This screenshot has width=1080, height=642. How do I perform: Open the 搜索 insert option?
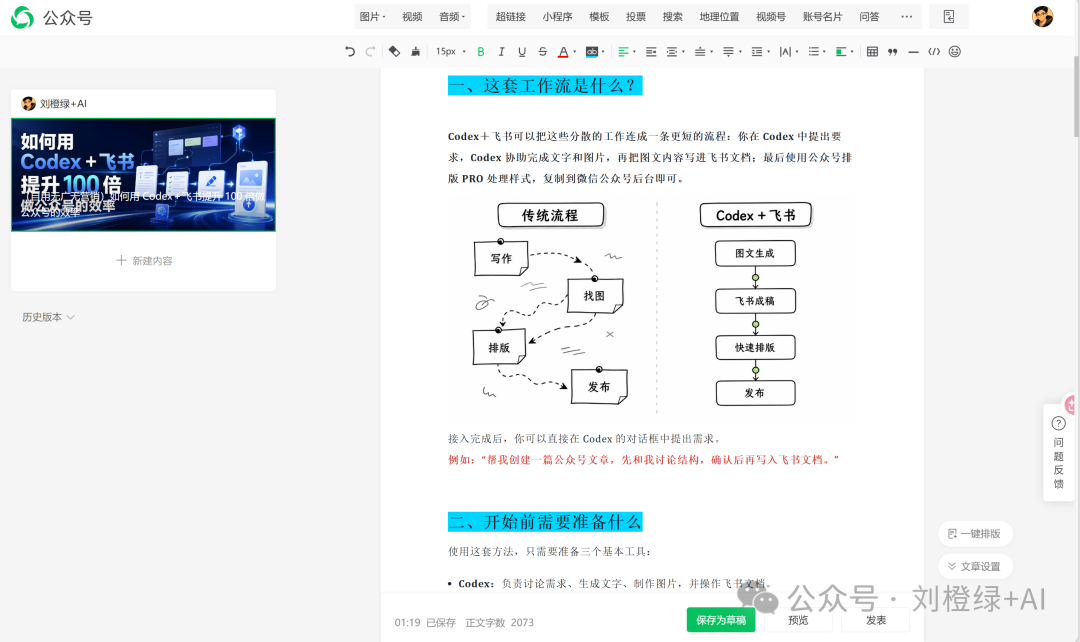pos(672,17)
